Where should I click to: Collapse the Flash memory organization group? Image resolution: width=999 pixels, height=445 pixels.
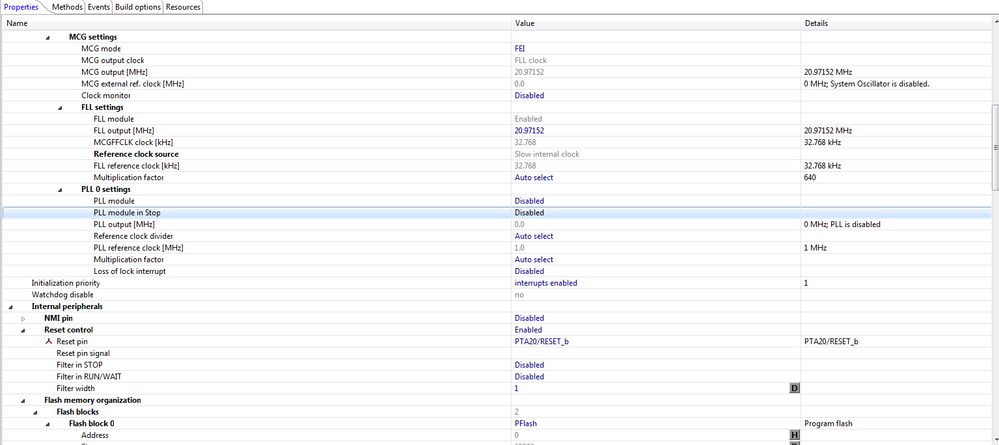pos(23,400)
